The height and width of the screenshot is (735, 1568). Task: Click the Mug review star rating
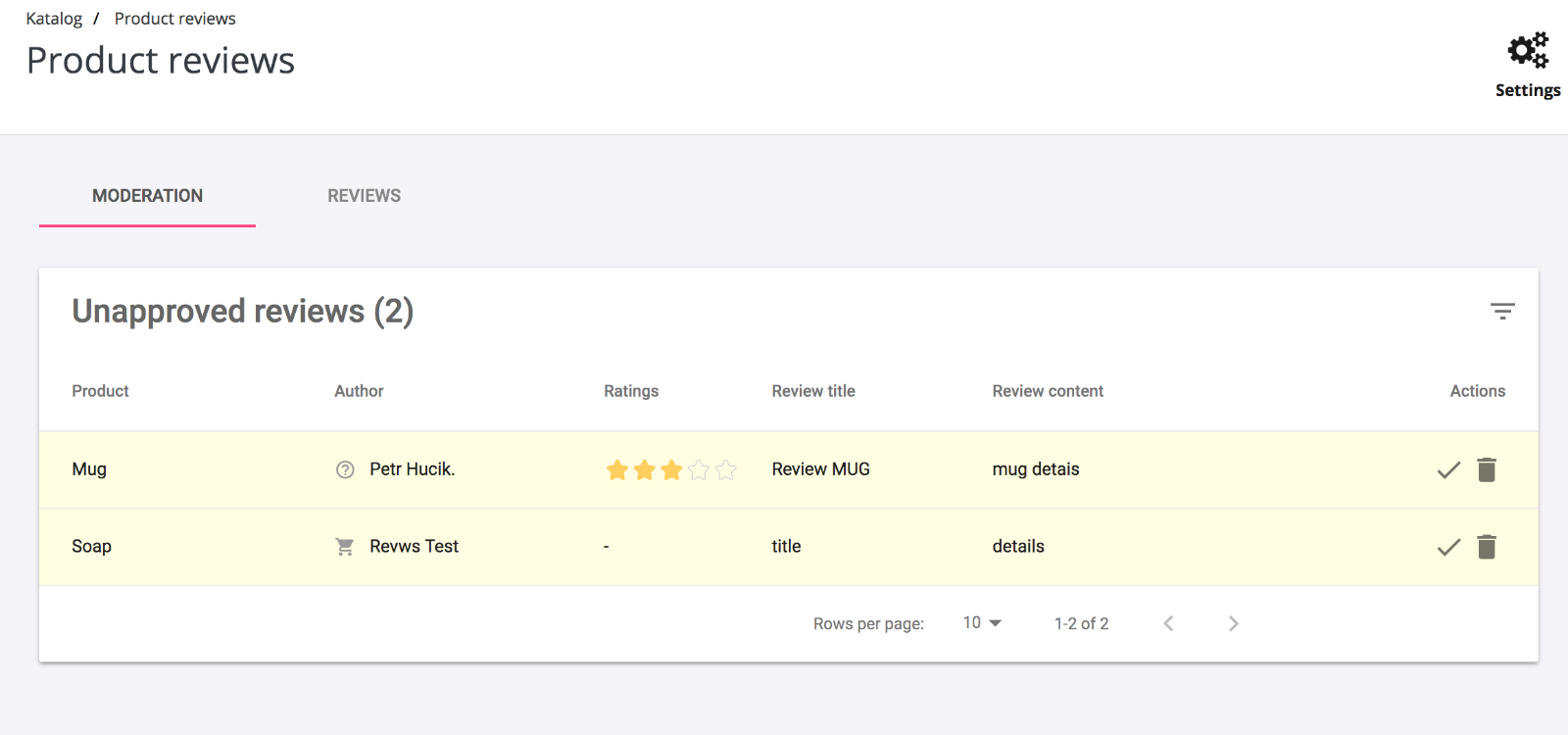[x=671, y=470]
